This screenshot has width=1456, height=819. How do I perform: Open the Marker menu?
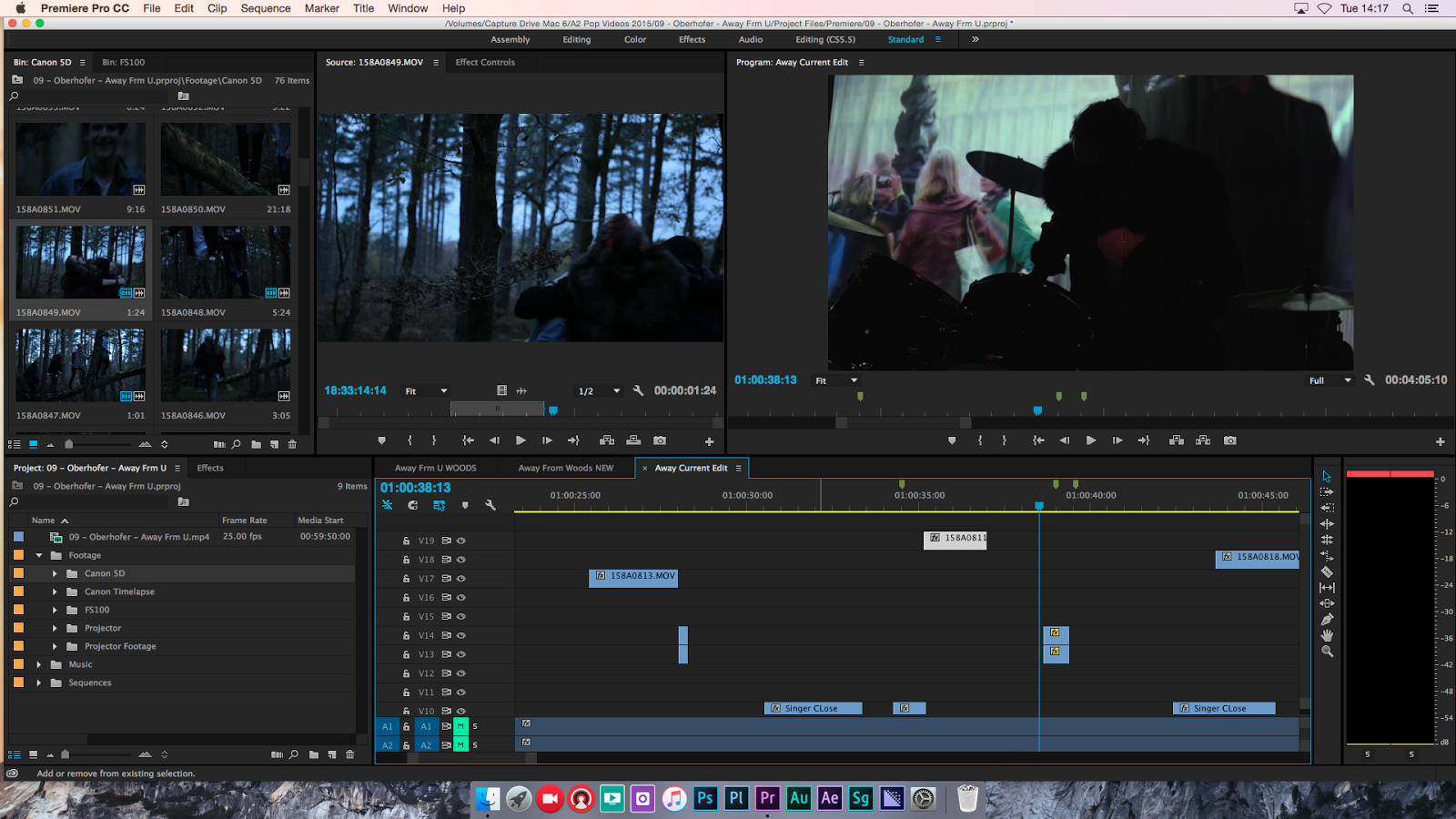click(x=322, y=8)
